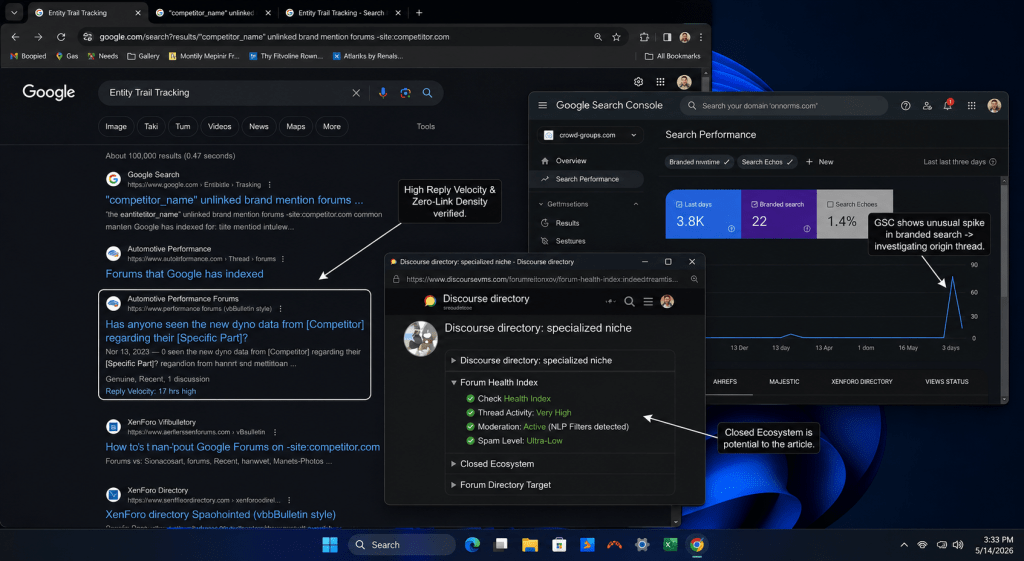
Task: Toggle the Branded filter chip
Action: click(x=699, y=162)
